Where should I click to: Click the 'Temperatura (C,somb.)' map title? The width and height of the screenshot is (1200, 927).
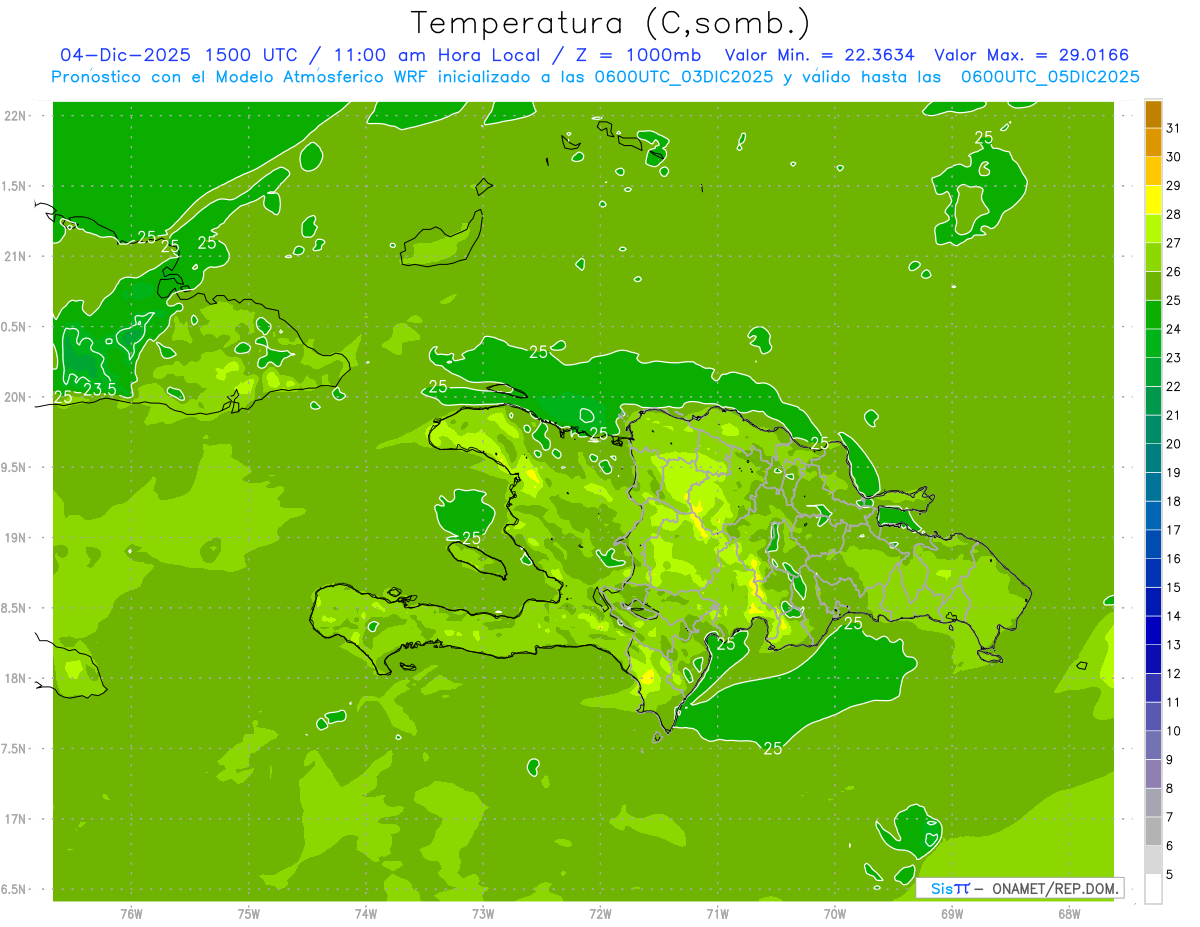611,22
